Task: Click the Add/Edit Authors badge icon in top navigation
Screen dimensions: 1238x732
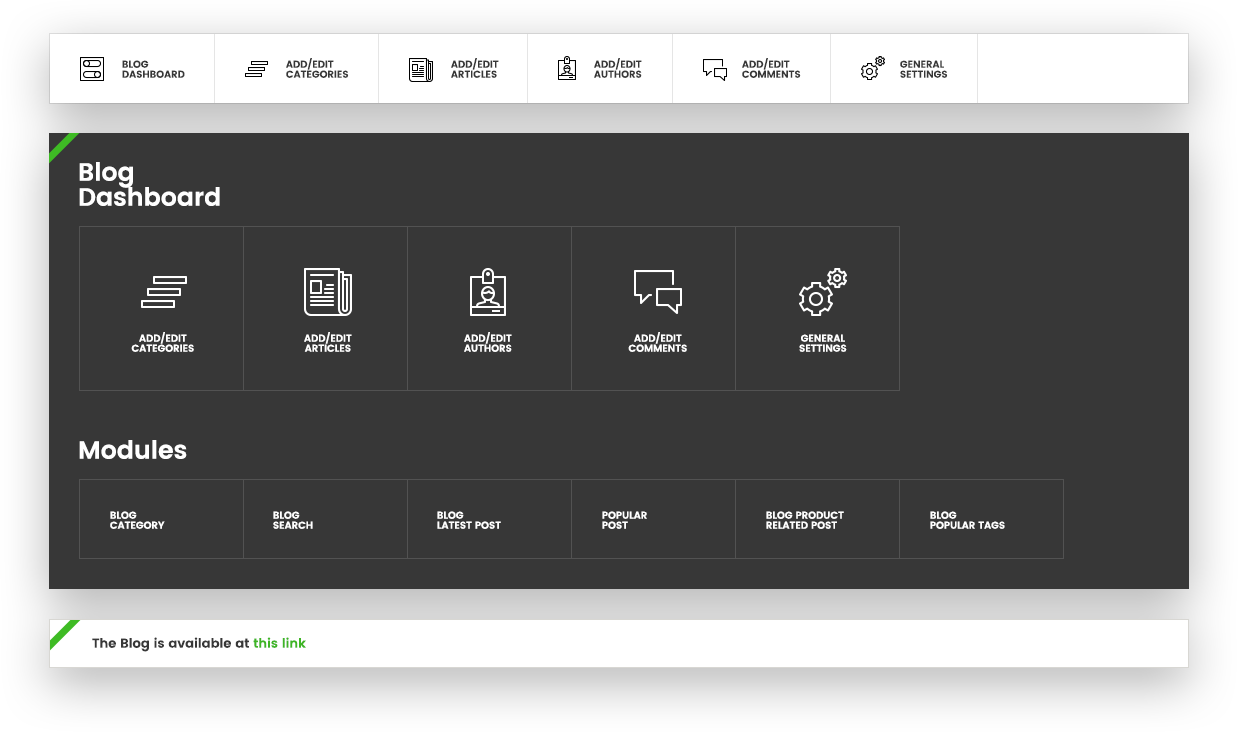Action: tap(567, 69)
